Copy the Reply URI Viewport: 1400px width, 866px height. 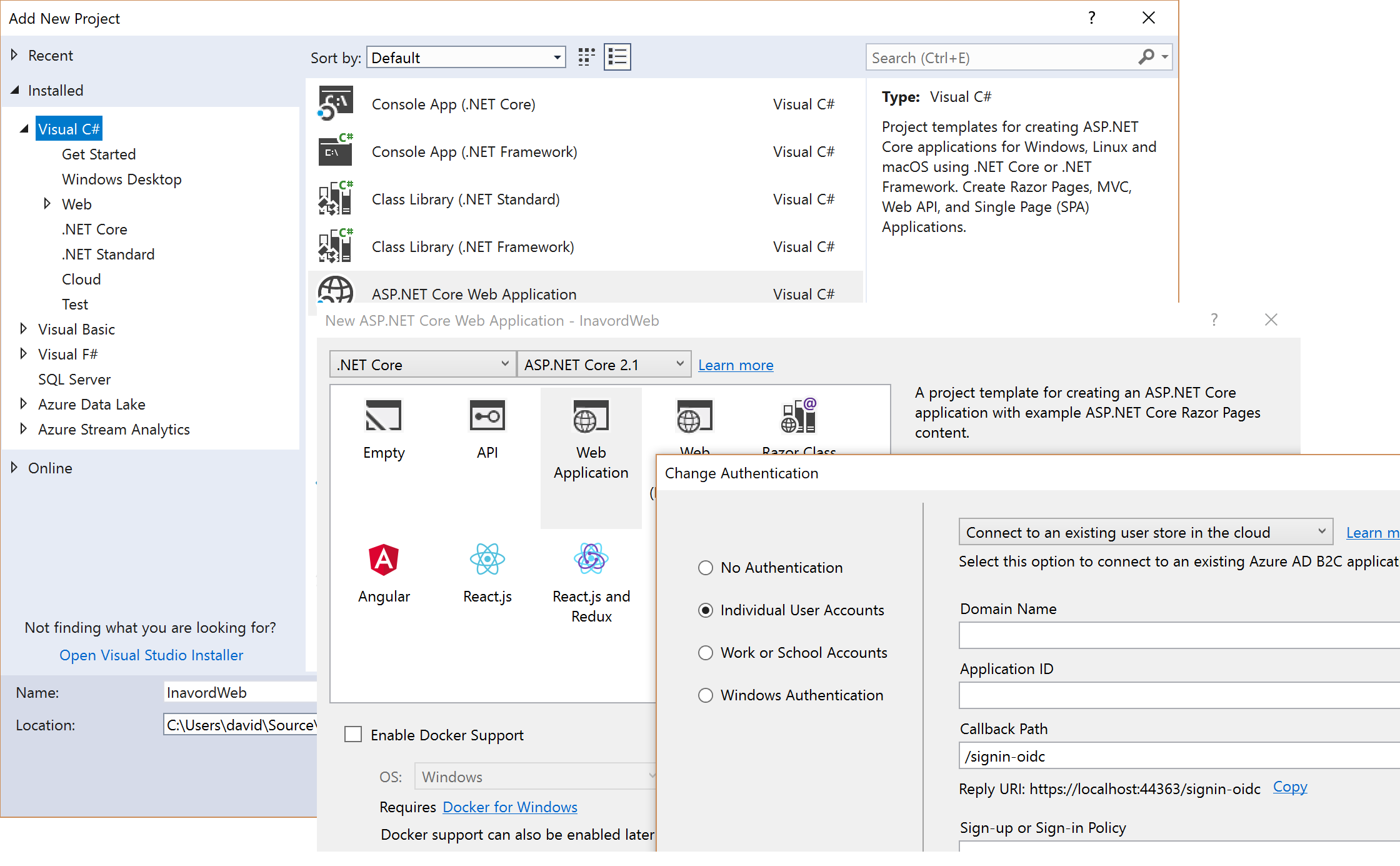click(1290, 787)
